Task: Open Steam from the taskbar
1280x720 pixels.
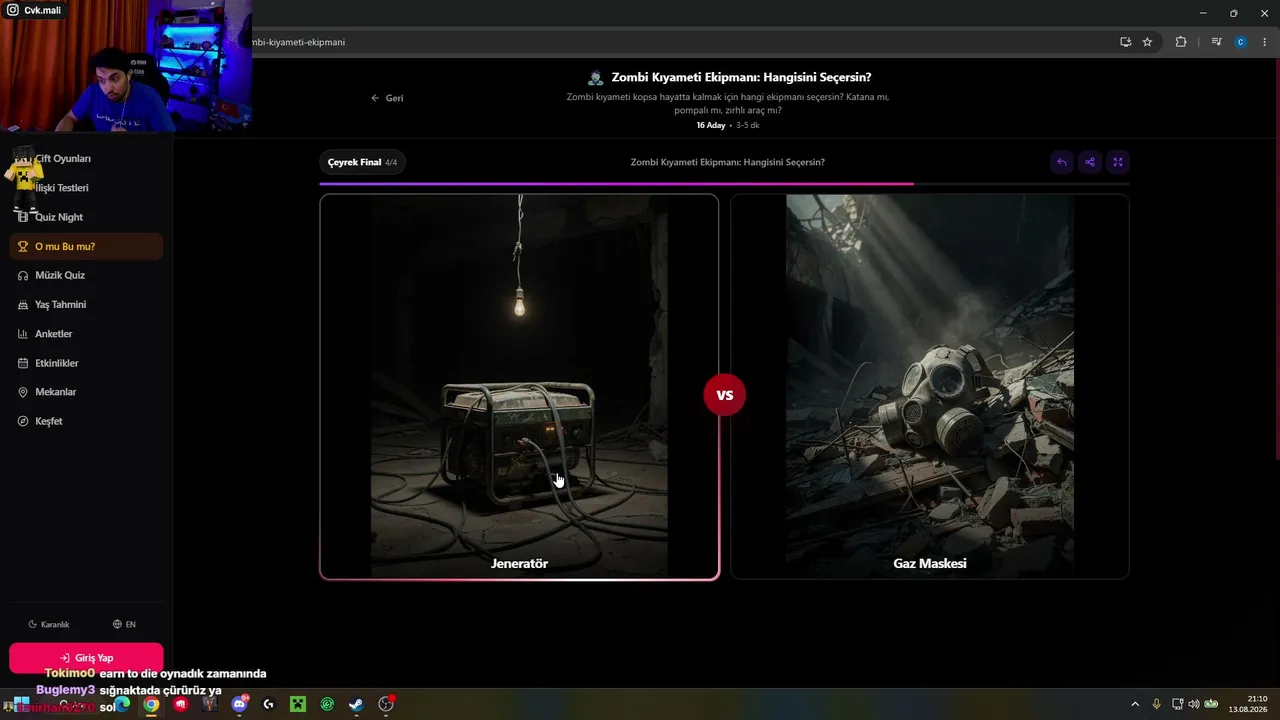Action: (356, 704)
